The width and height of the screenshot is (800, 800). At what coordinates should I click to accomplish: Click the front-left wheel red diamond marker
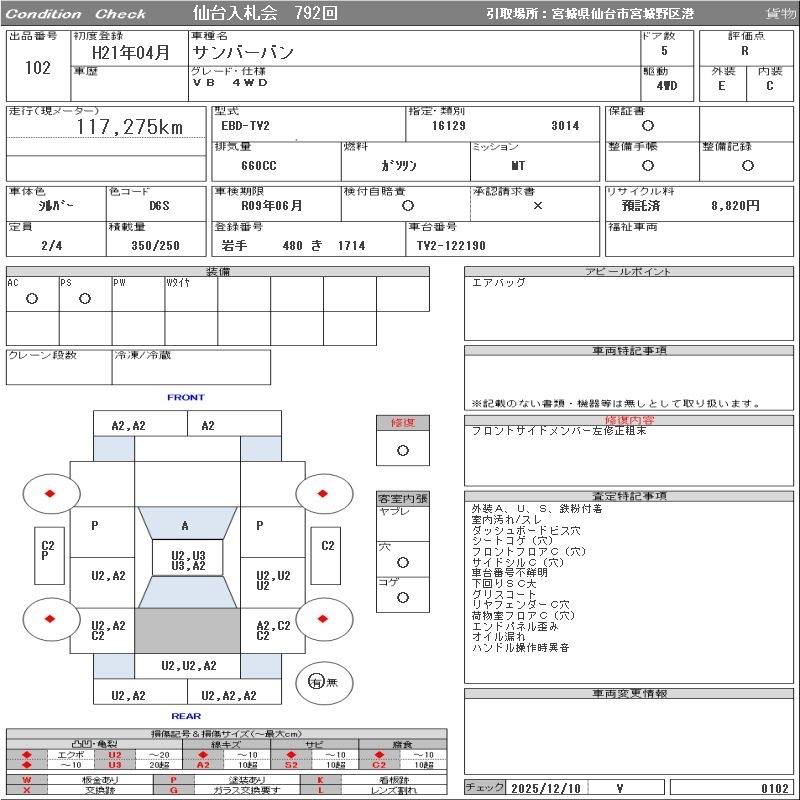(x=49, y=493)
